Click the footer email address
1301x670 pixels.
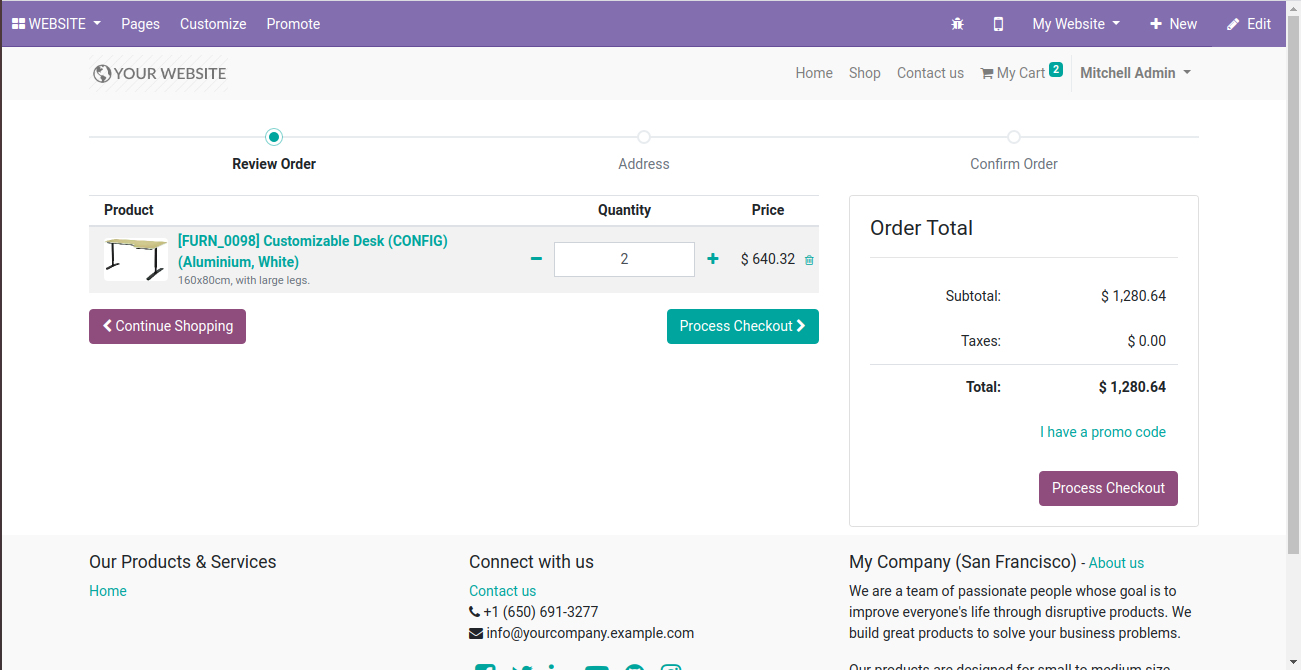(x=590, y=633)
